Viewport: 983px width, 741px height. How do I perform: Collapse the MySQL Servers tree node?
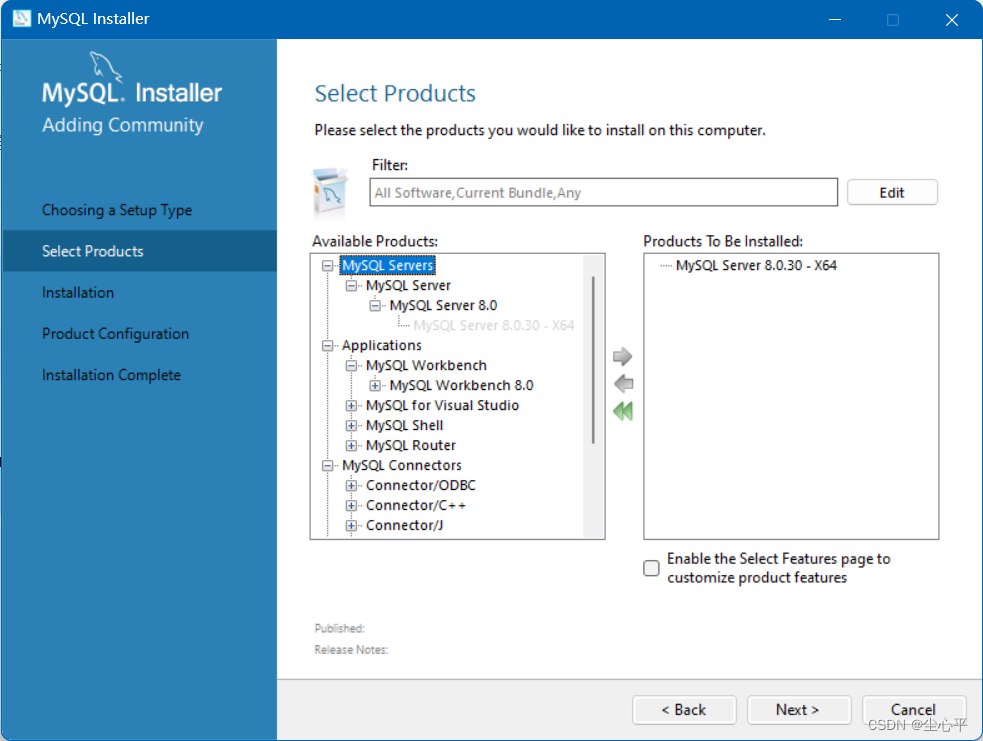point(327,266)
